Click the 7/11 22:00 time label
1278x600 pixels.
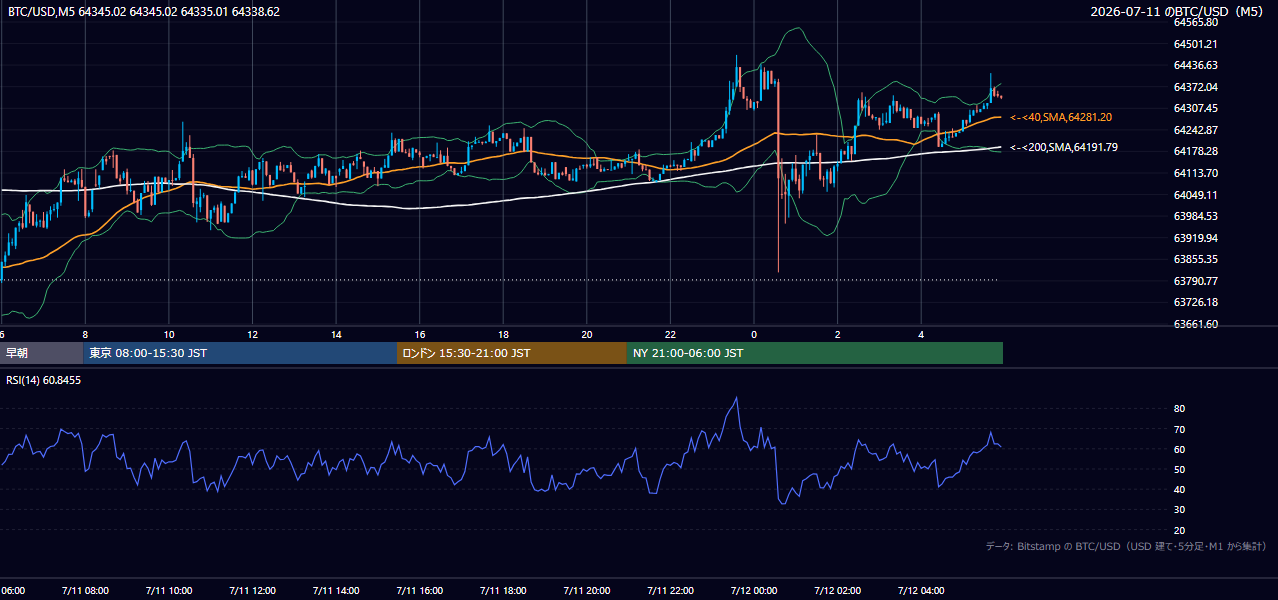point(670,590)
